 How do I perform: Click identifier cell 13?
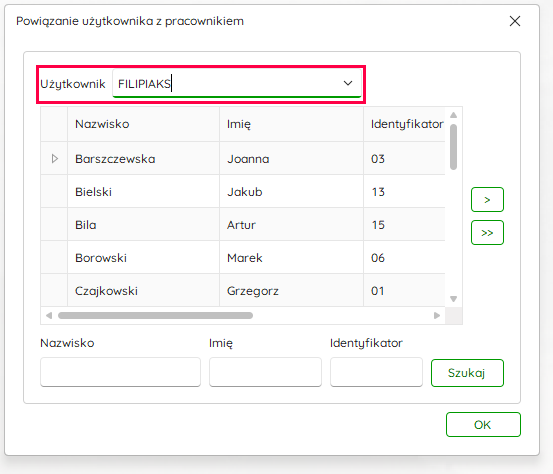click(x=404, y=192)
